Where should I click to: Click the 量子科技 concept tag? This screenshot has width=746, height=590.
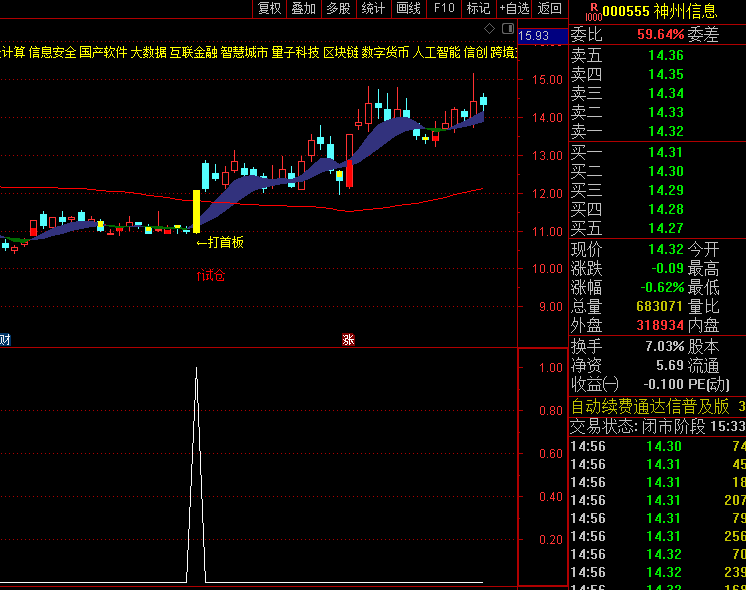pyautogui.click(x=295, y=53)
